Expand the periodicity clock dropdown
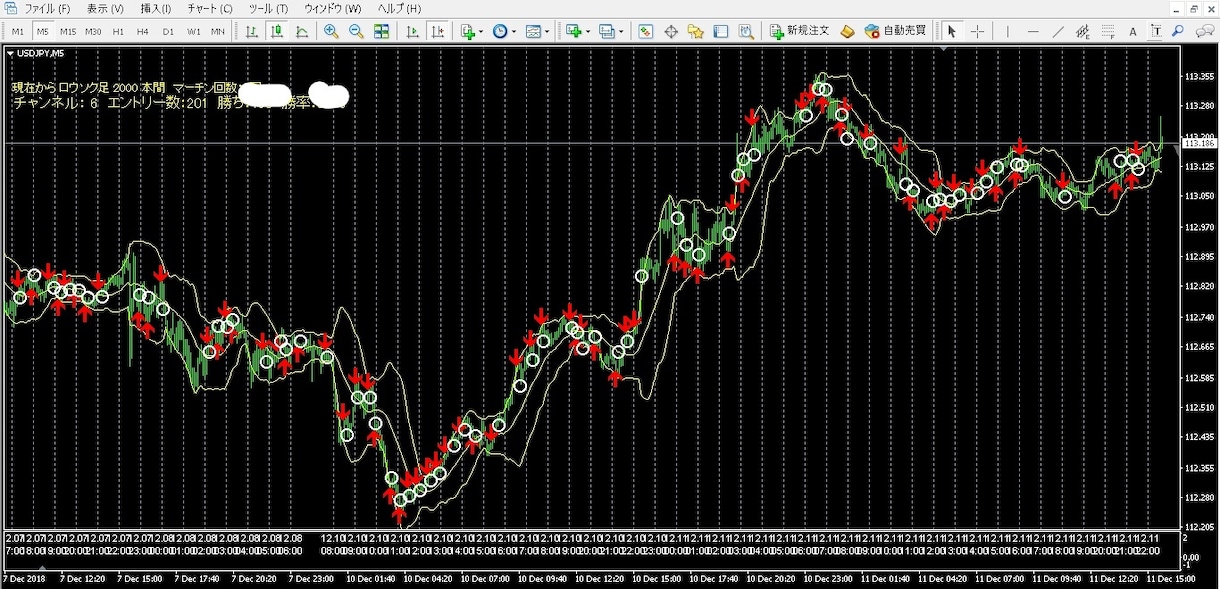The height and width of the screenshot is (589, 1220). point(504,31)
